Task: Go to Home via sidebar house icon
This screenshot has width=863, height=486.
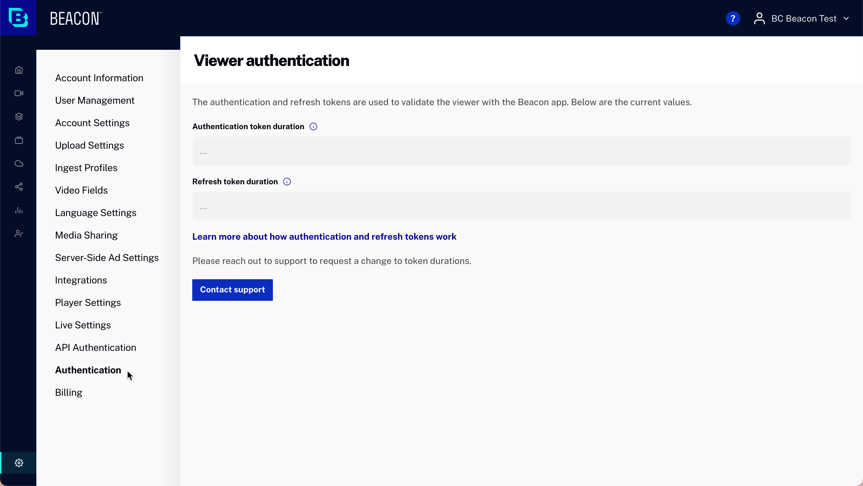Action: pos(18,70)
